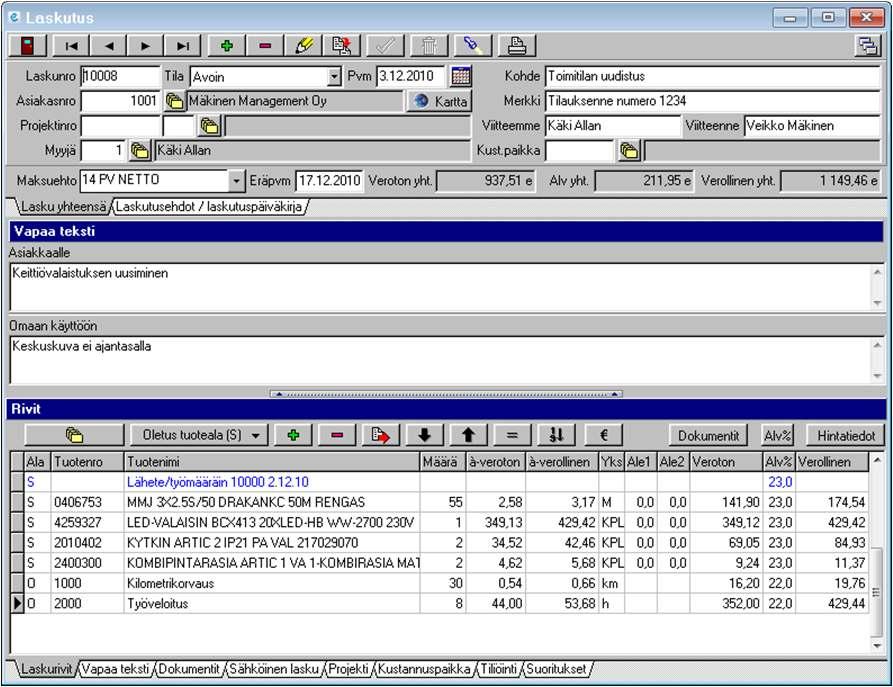Click the Alv% button in Rivit toolbar
The height and width of the screenshot is (687, 893).
point(777,436)
